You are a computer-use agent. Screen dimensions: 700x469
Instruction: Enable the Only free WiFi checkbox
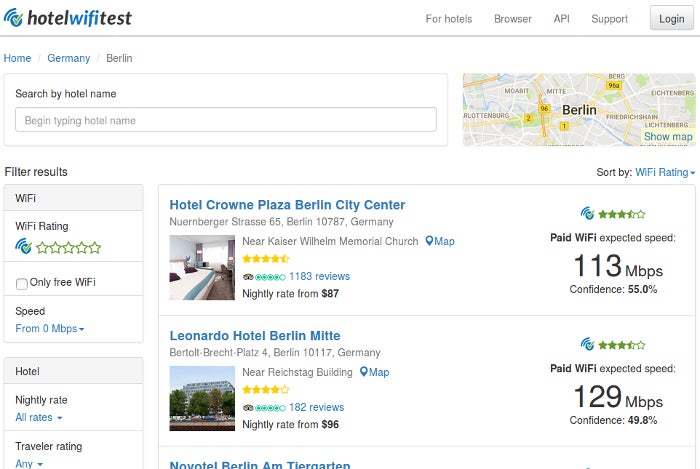click(21, 283)
